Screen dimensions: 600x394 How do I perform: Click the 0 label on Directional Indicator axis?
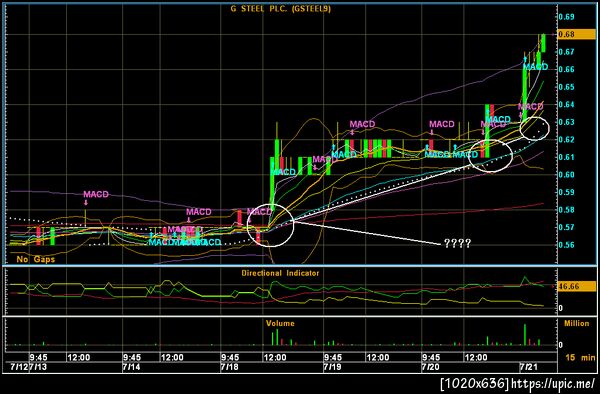click(x=561, y=308)
